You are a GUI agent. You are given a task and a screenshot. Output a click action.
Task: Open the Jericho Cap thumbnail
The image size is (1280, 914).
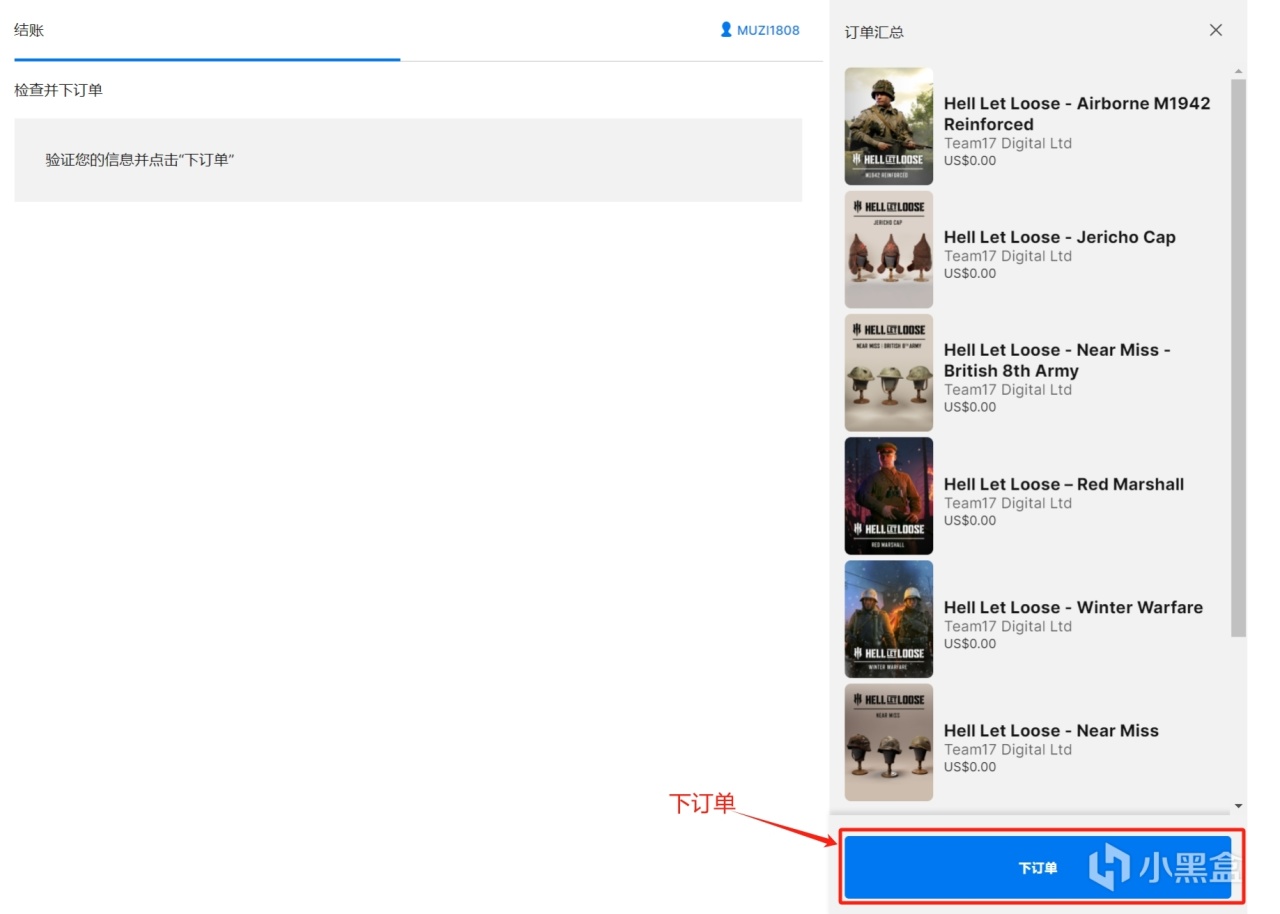pos(889,249)
